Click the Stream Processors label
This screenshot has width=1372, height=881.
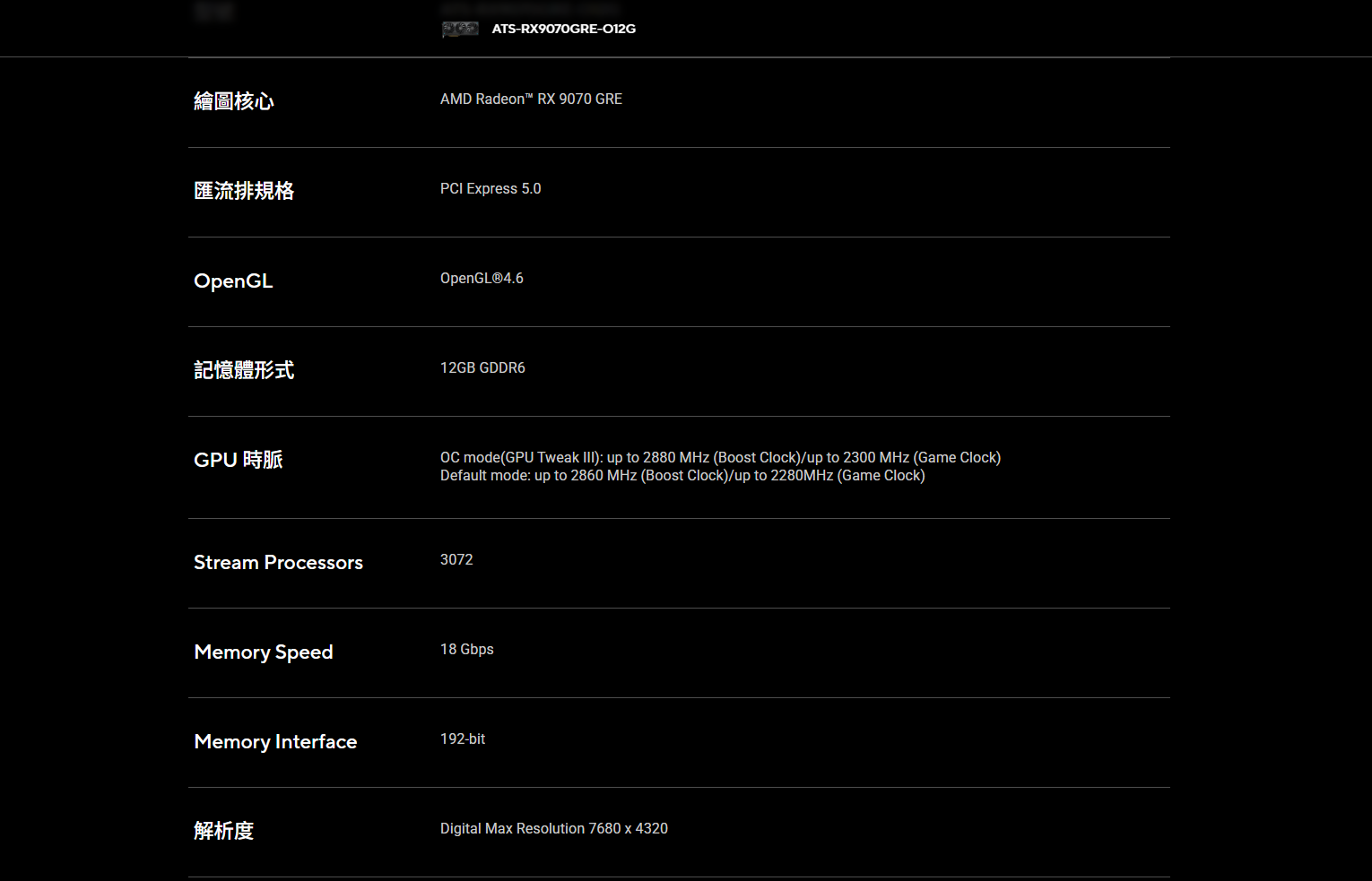pos(278,562)
